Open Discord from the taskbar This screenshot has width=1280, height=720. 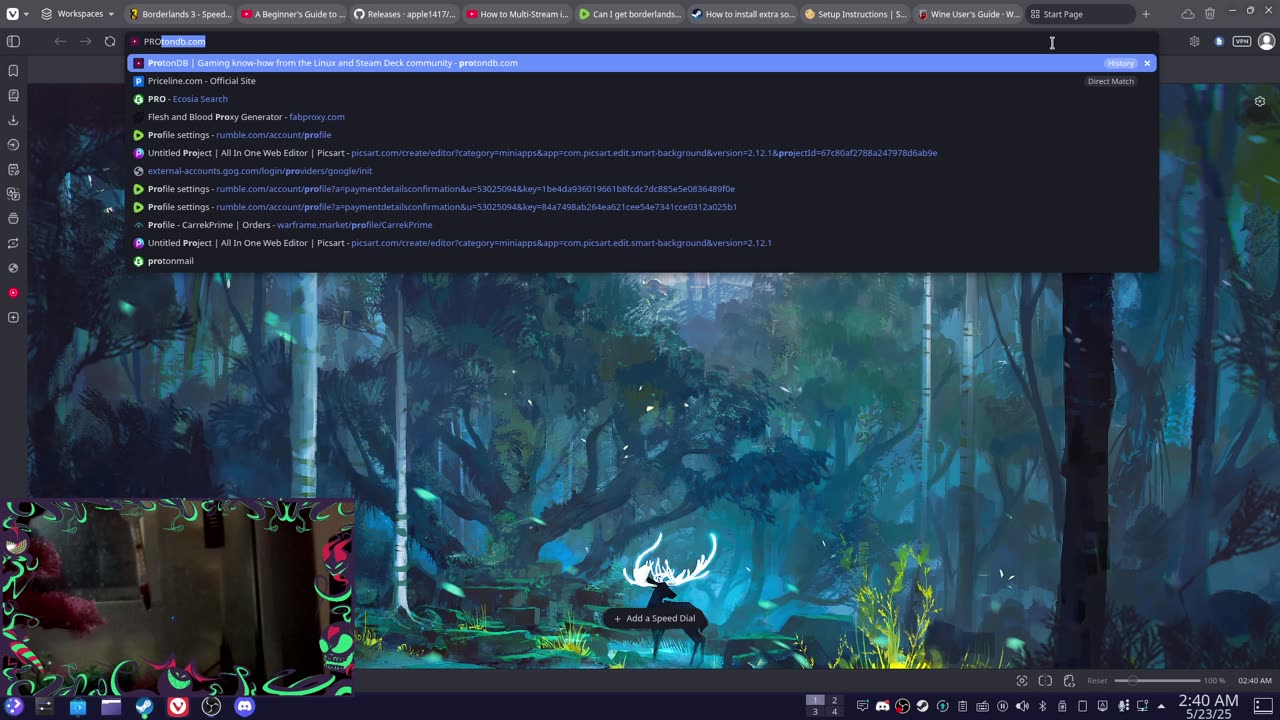tap(244, 707)
